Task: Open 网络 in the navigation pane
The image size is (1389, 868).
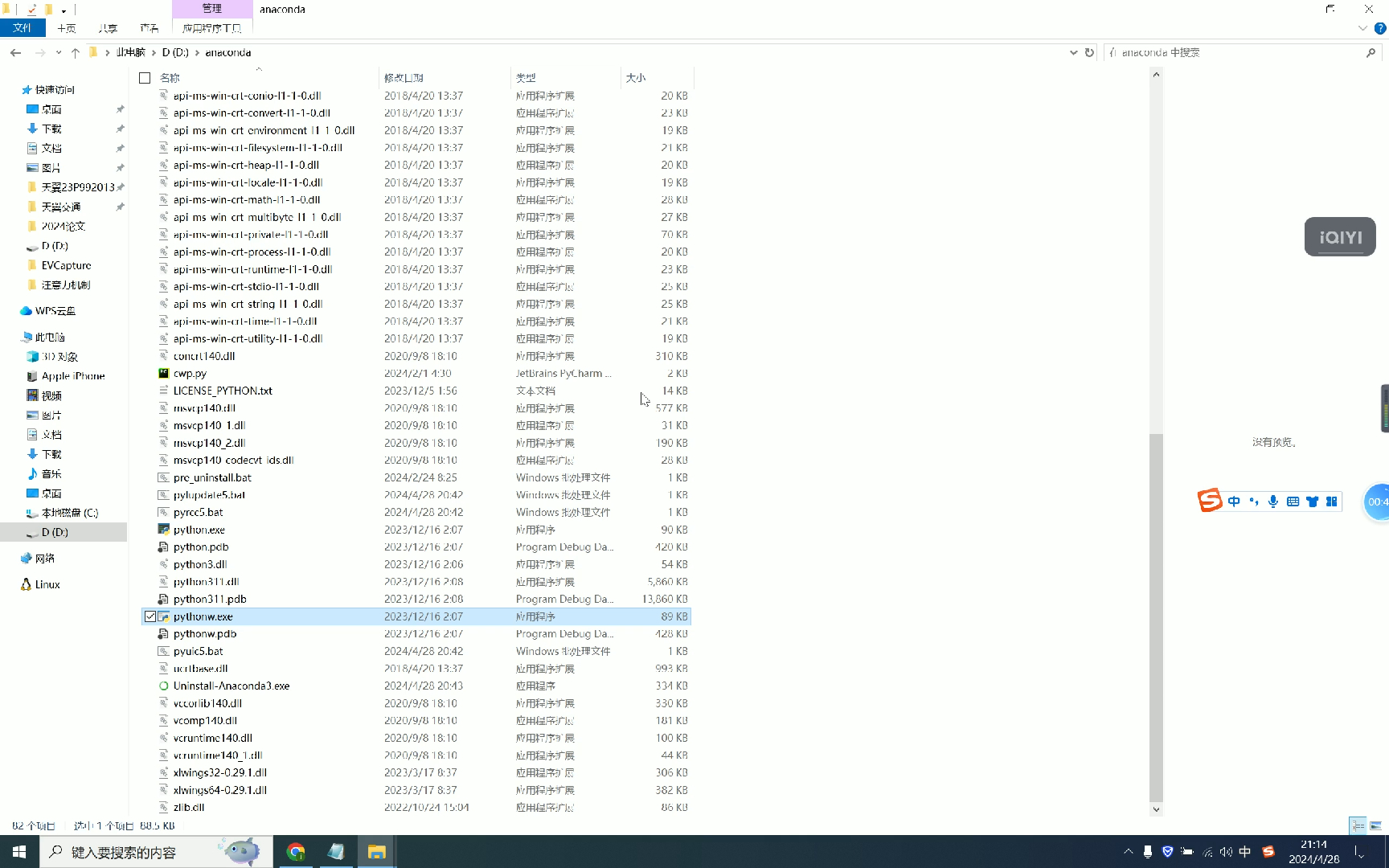Action: coord(38,559)
